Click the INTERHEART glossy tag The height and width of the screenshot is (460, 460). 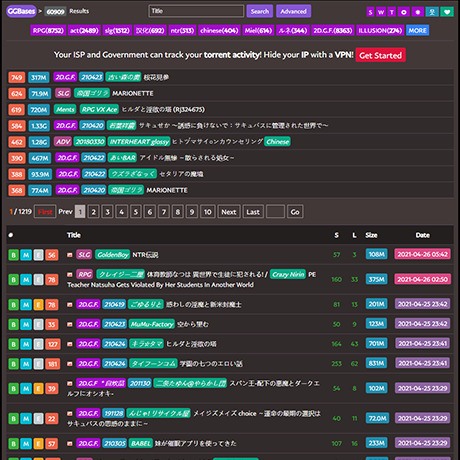(139, 142)
